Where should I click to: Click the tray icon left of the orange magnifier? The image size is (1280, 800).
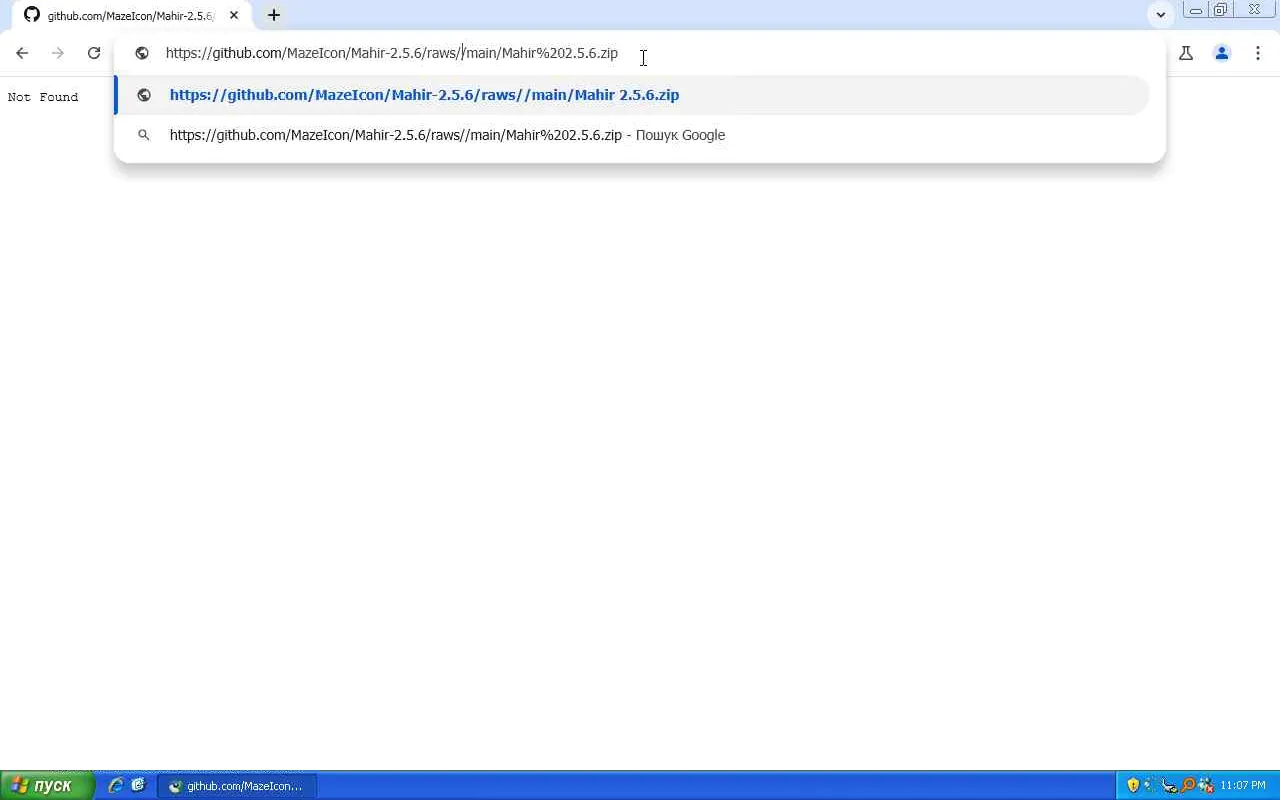1169,786
